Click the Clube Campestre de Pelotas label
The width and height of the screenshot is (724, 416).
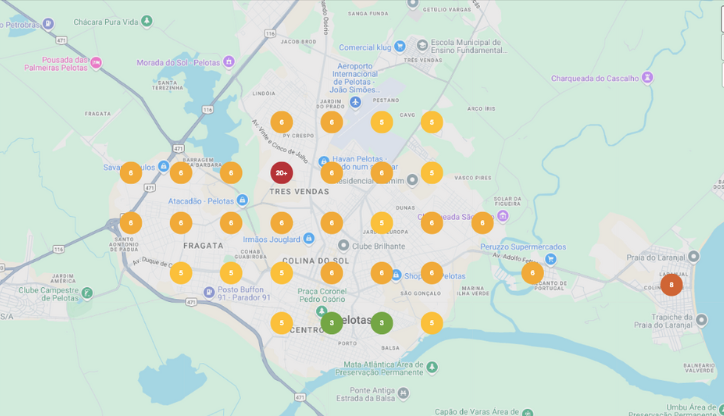click(48, 294)
